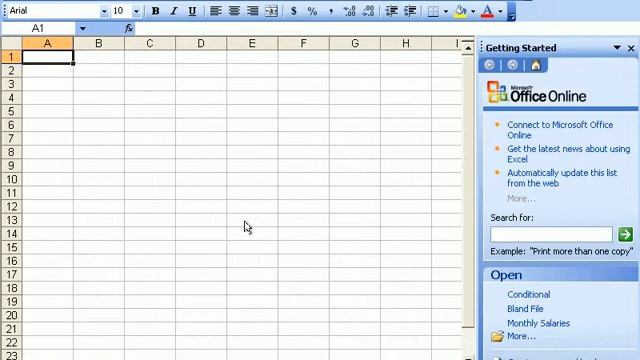Open the Monthly Salaries recent file

pos(538,323)
